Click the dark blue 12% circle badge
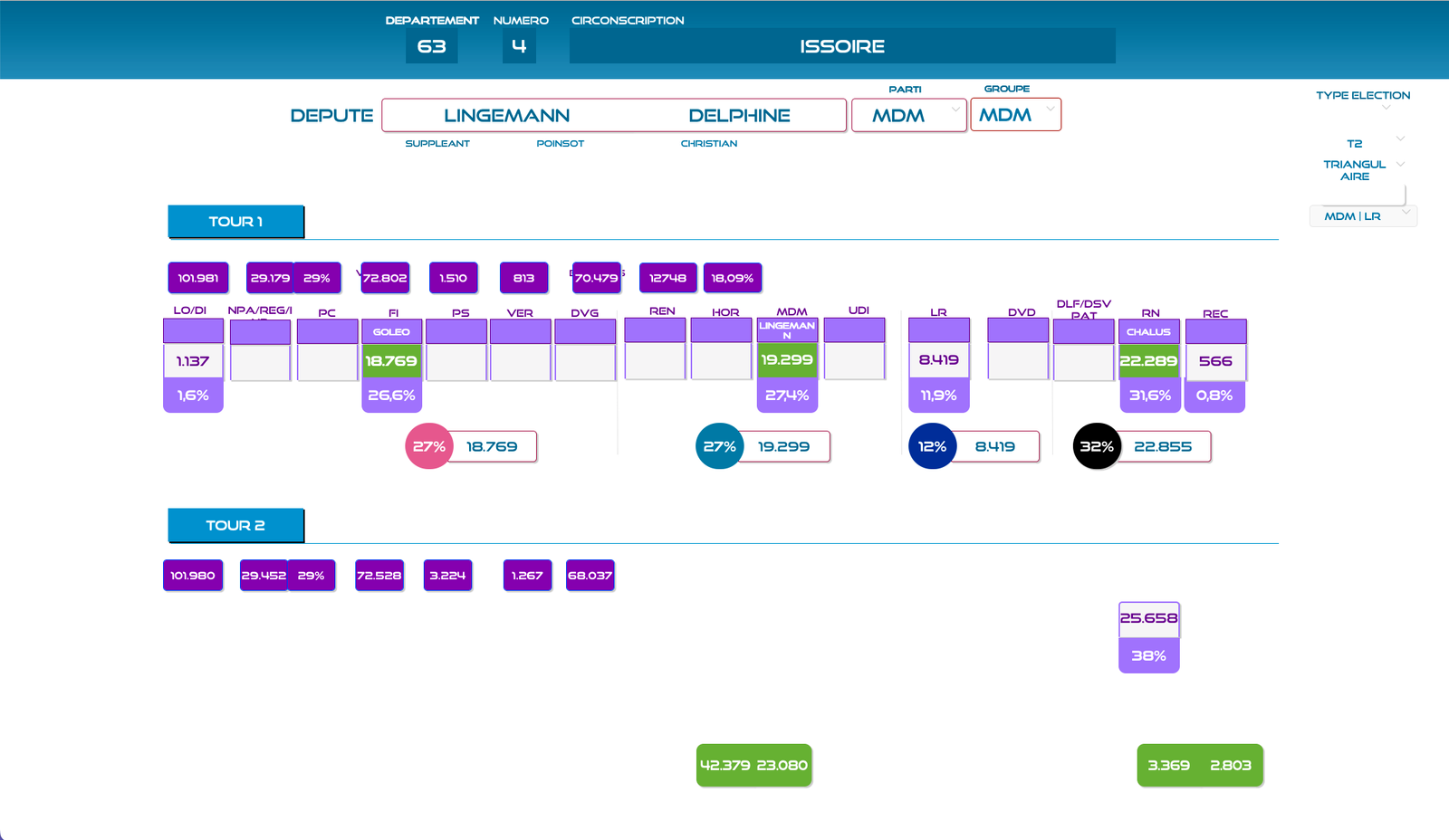1449x840 pixels. [x=932, y=446]
